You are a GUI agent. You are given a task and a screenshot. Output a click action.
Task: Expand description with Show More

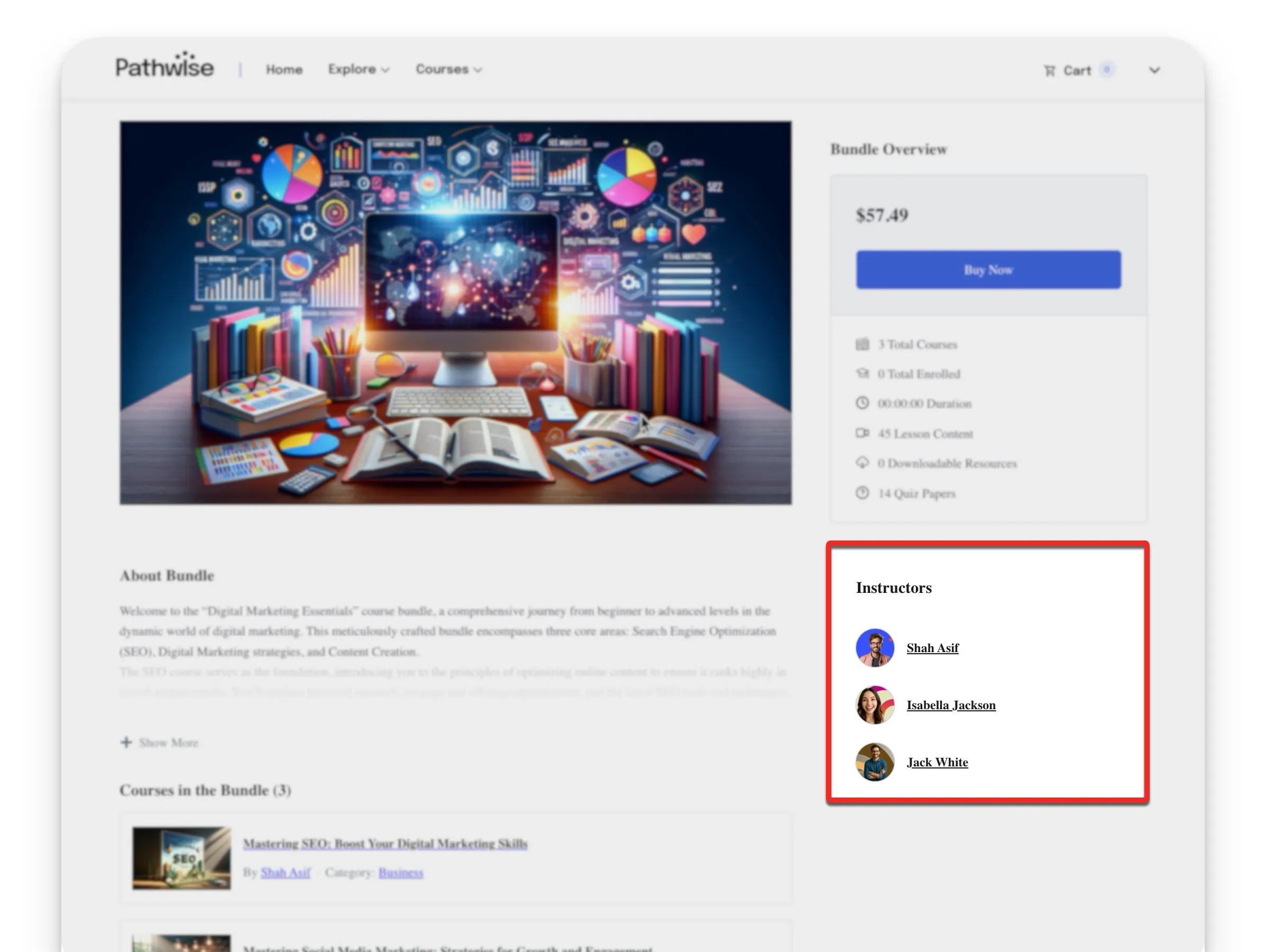pyautogui.click(x=160, y=743)
